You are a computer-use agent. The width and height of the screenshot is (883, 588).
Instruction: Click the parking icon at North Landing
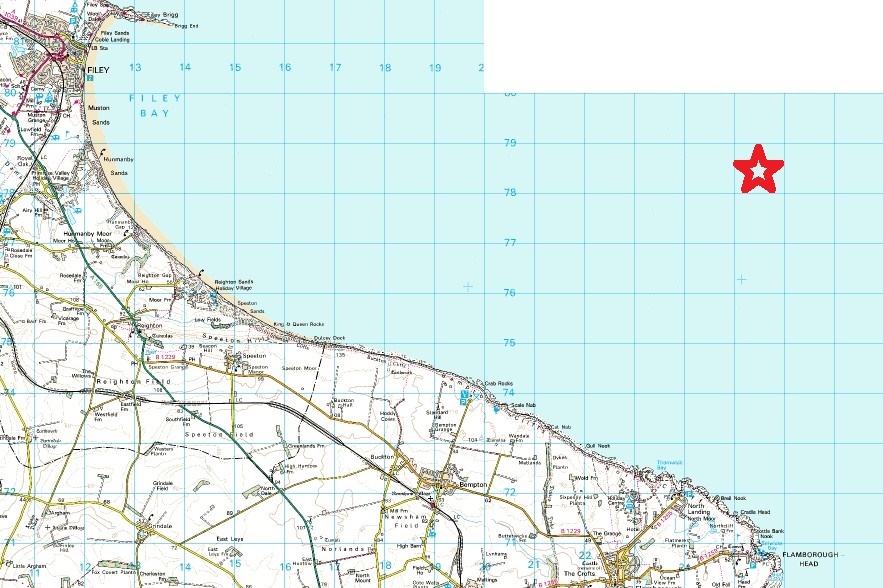point(689,494)
